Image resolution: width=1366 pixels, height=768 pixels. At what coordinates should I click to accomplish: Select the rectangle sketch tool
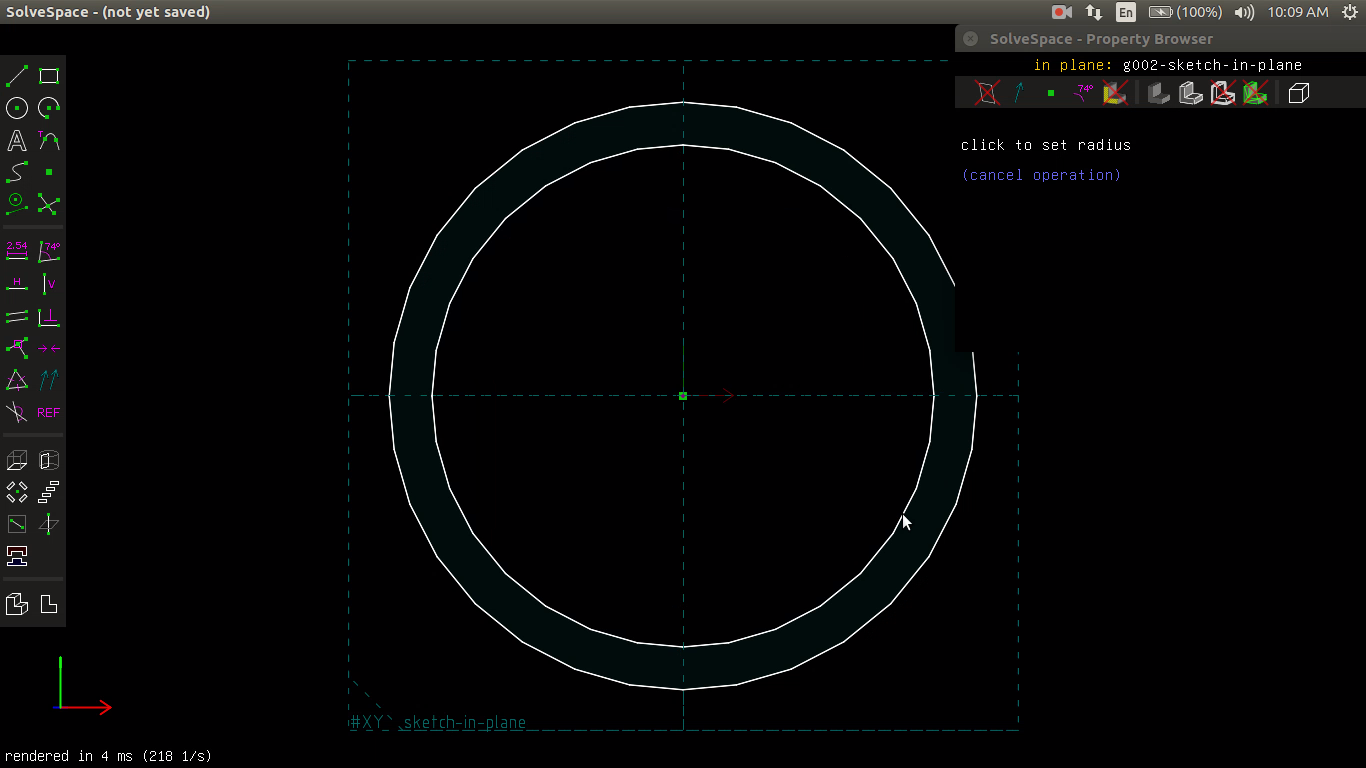(x=49, y=76)
